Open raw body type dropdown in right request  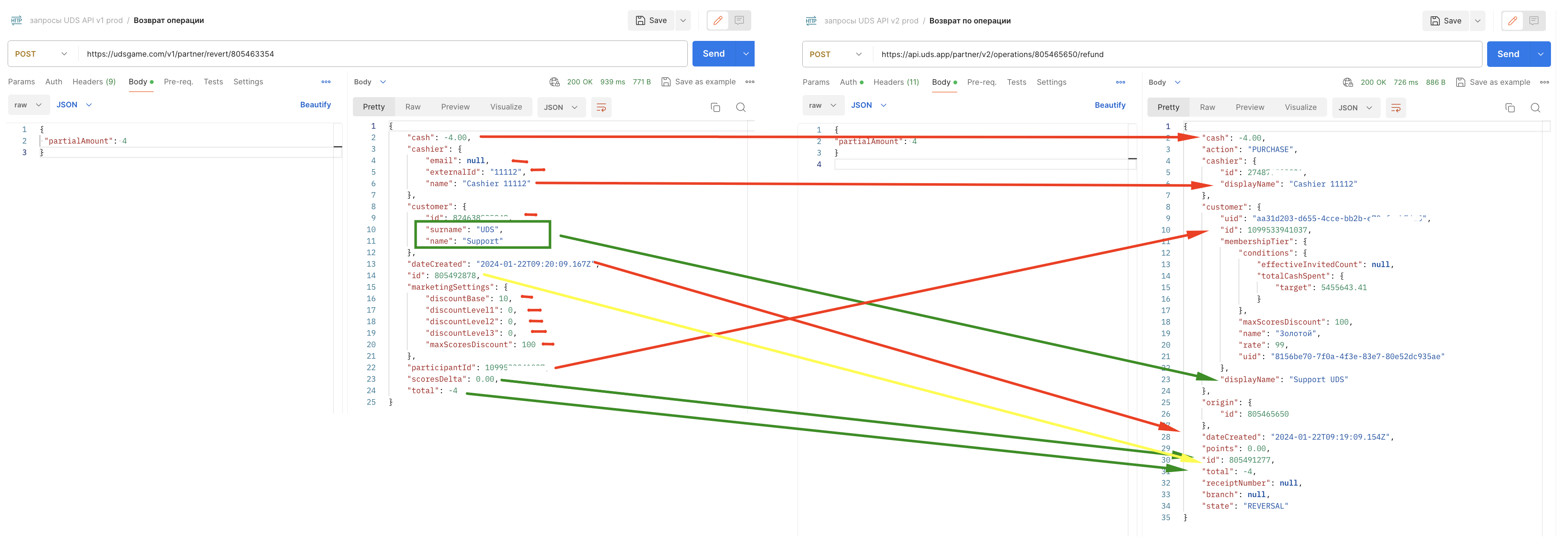pos(822,105)
